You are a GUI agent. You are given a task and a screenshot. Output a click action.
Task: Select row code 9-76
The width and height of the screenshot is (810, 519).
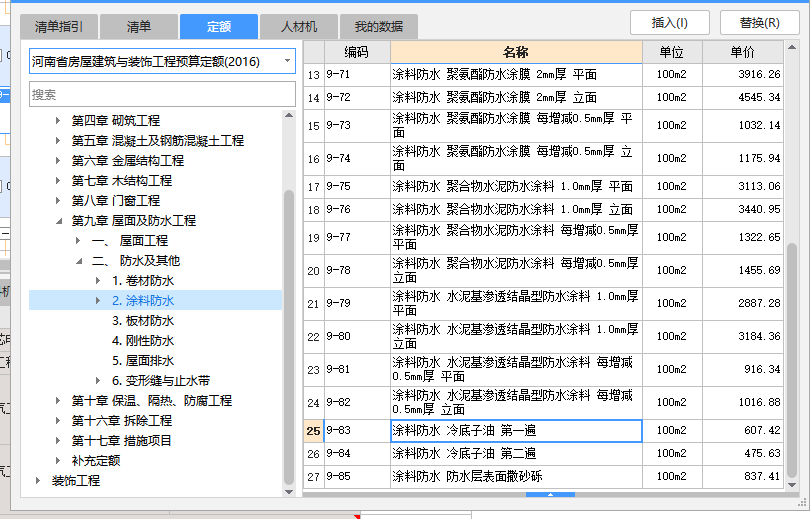[357, 209]
